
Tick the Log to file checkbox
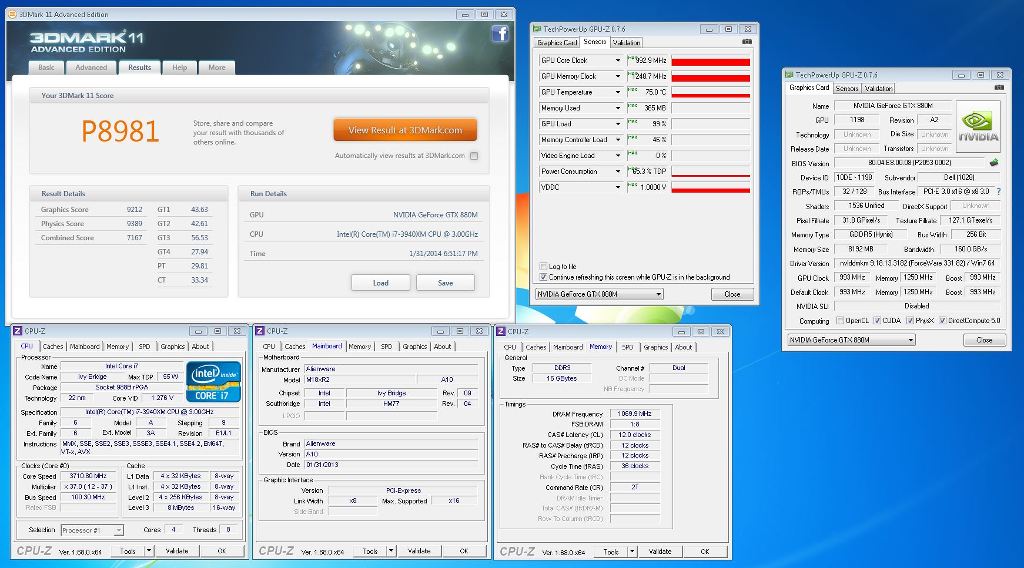[543, 266]
